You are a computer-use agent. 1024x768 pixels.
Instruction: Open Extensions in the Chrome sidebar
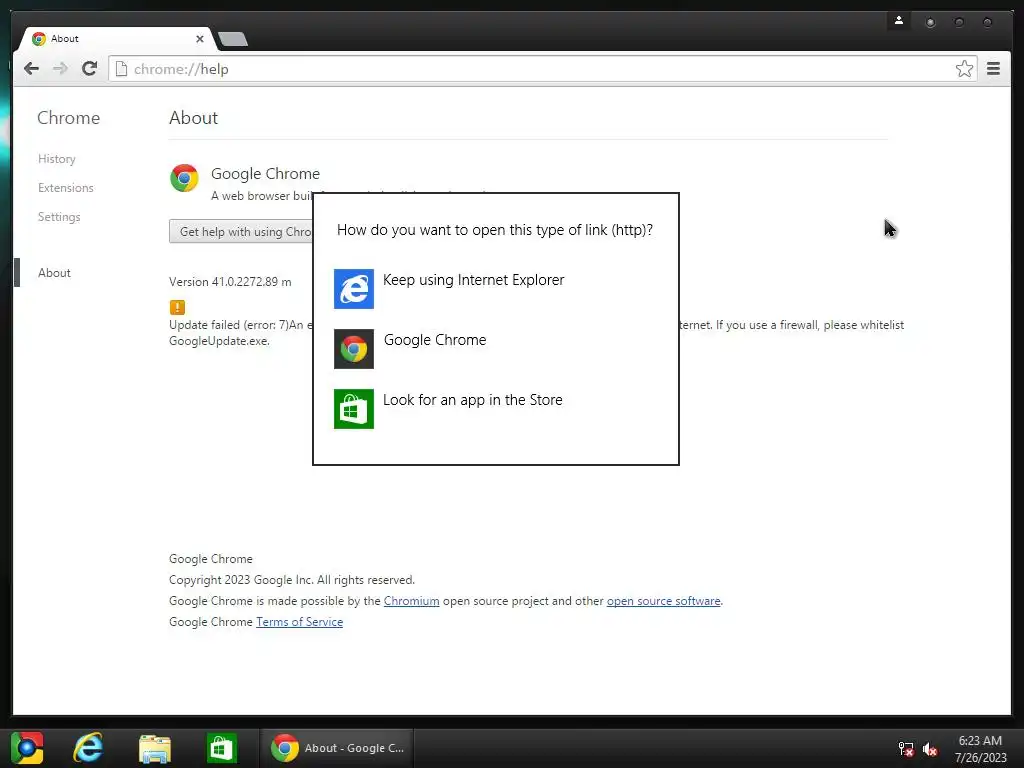(x=66, y=187)
